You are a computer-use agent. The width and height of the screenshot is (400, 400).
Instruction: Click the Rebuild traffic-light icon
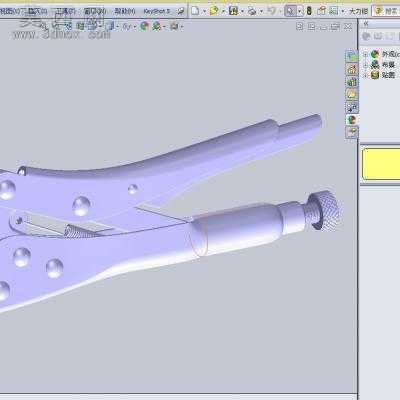(309, 11)
